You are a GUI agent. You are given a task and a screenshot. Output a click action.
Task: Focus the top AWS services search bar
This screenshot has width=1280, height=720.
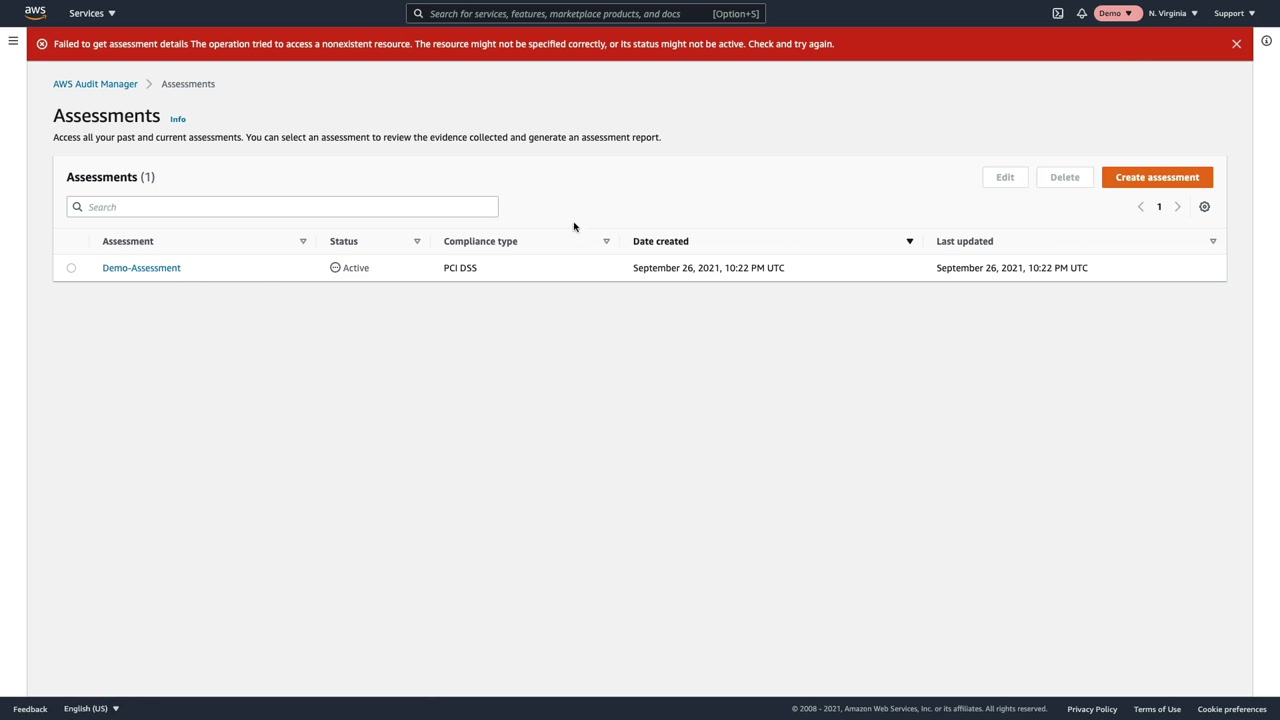586,13
